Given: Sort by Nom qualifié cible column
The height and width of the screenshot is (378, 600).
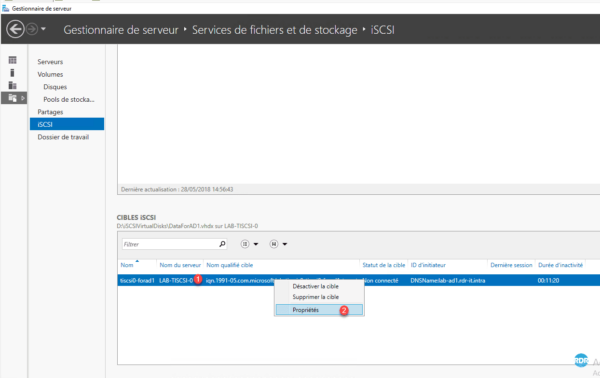Looking at the screenshot, I should tap(230, 265).
